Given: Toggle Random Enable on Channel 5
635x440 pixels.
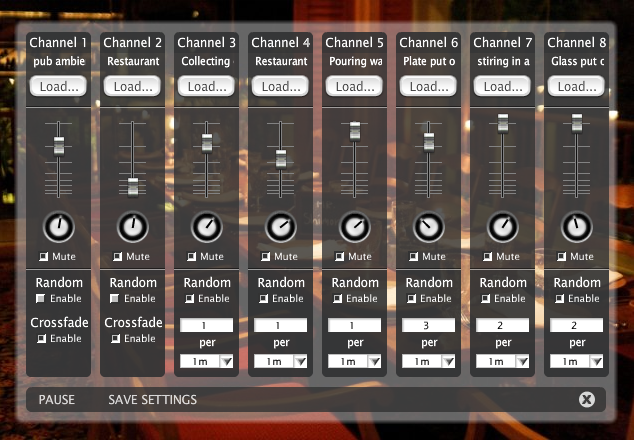Looking at the screenshot, I should (x=337, y=299).
